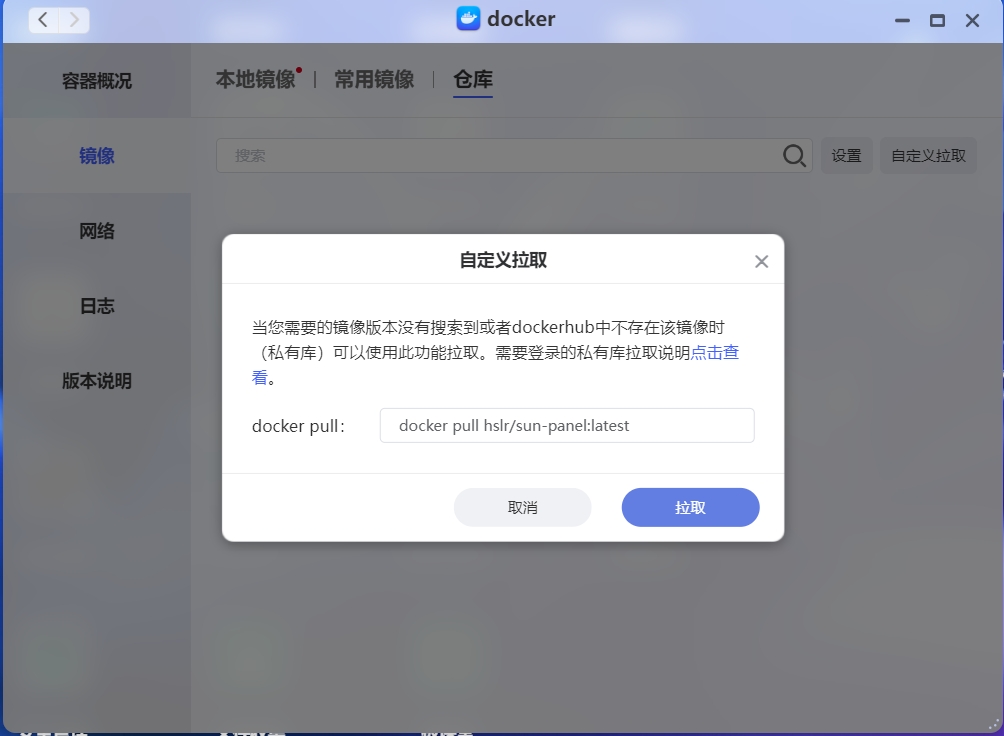1004x736 pixels.
Task: Select 镜像 in the sidebar
Action: 97,156
